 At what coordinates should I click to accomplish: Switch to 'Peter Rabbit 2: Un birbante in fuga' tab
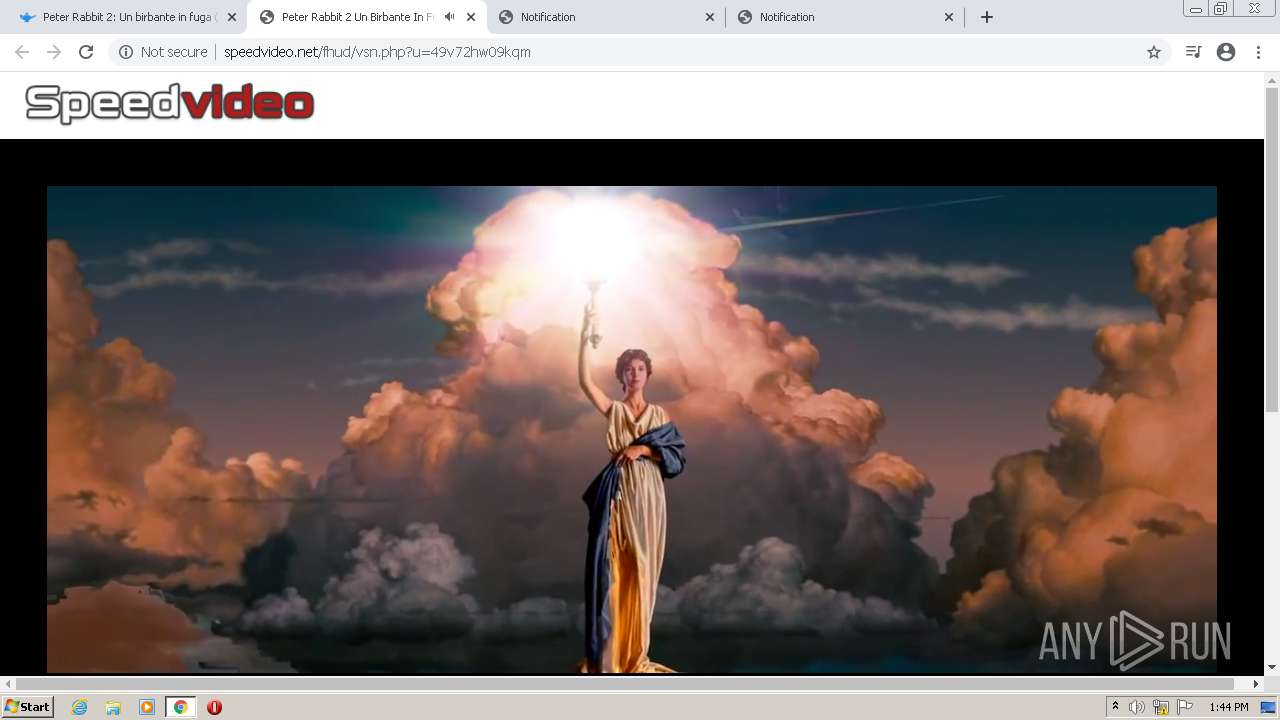point(130,17)
